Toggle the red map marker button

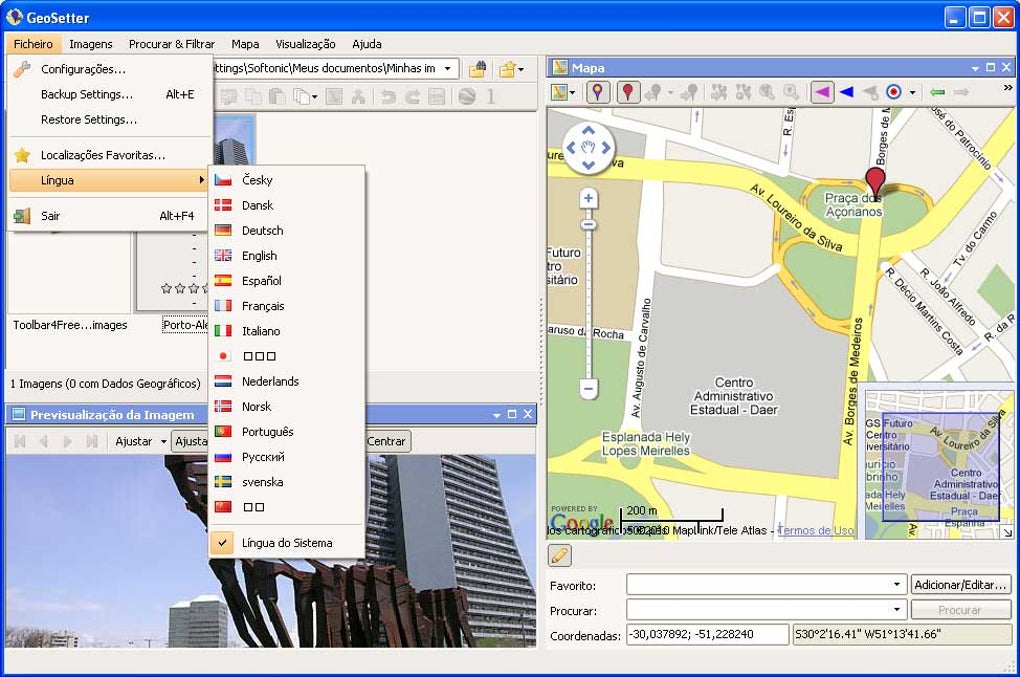[x=628, y=92]
